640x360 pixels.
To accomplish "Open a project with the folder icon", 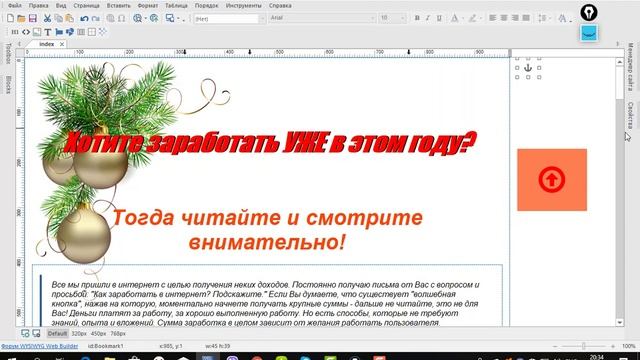I will pos(21,18).
